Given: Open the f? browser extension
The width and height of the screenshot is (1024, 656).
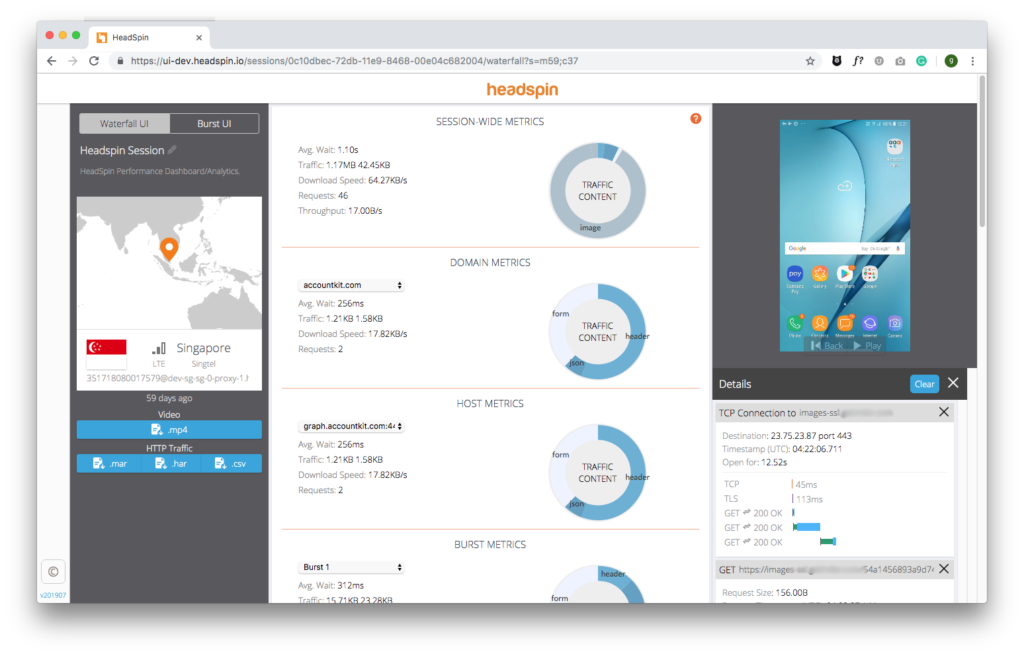Looking at the screenshot, I should pos(858,61).
